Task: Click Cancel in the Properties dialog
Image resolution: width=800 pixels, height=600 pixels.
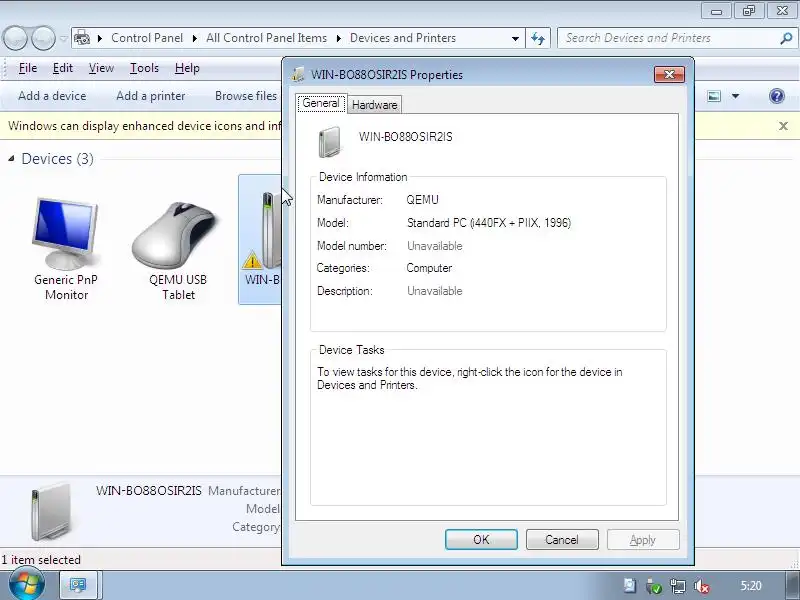Action: coord(562,539)
